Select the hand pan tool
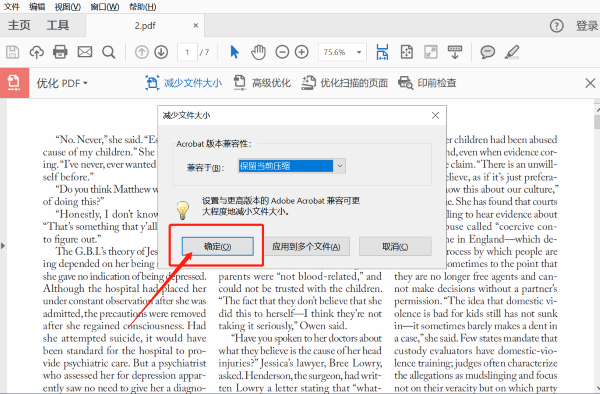Image resolution: width=600 pixels, height=394 pixels. click(258, 52)
